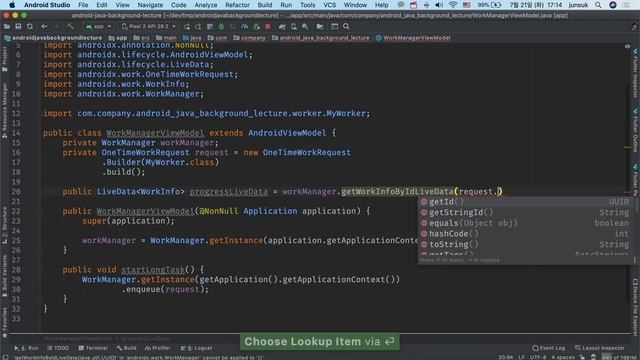This screenshot has height=360, width=640.
Task: Open the Logcat tool window tab
Action: click(196, 348)
